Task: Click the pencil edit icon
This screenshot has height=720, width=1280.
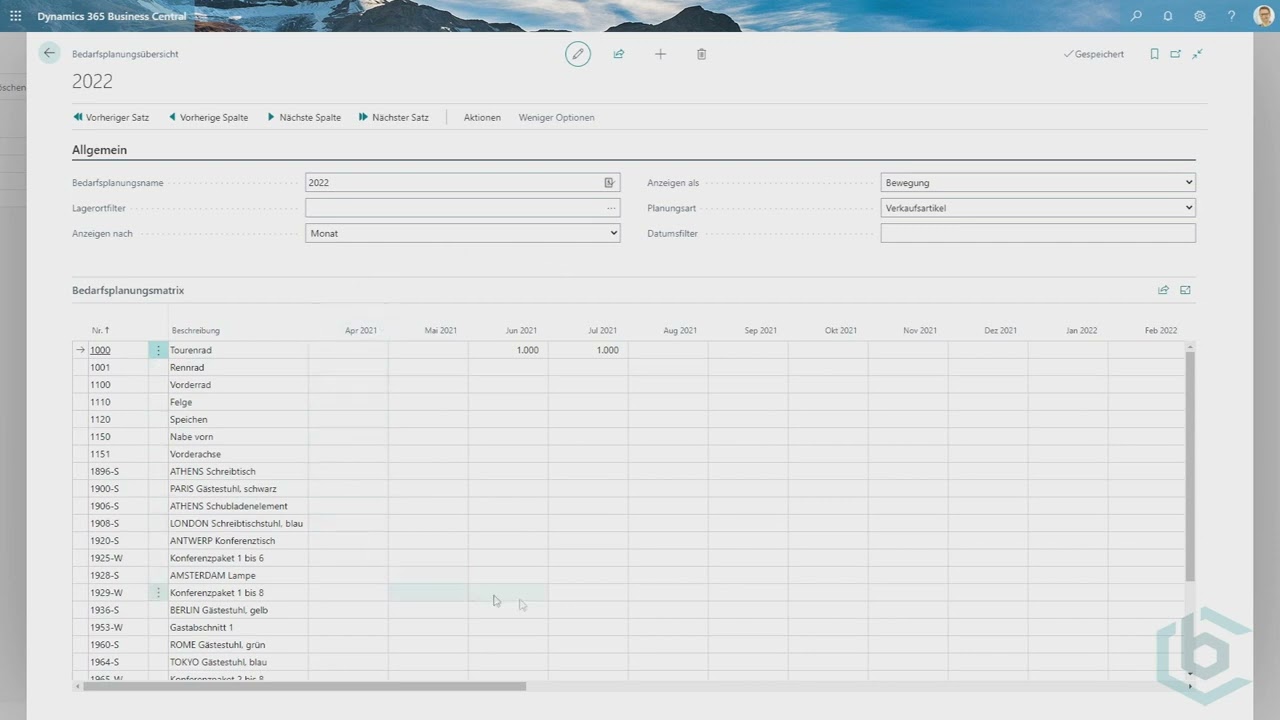Action: coord(578,54)
